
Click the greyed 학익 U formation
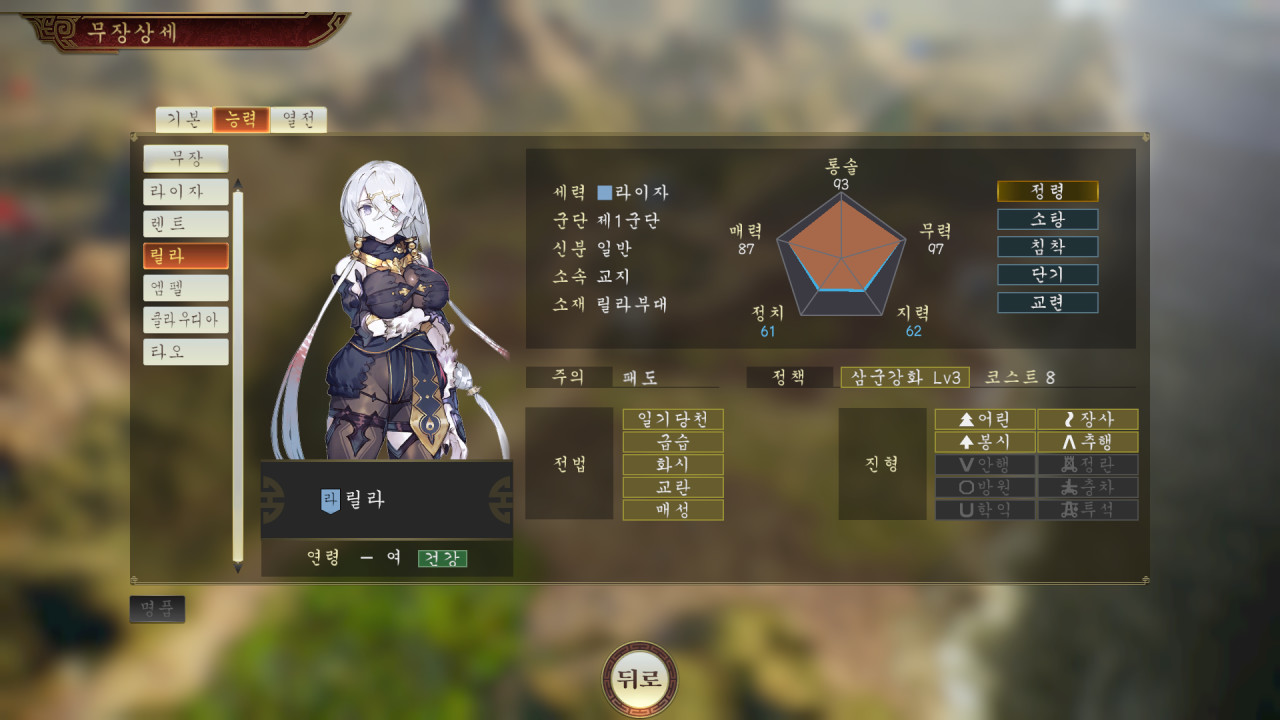pyautogui.click(x=985, y=510)
